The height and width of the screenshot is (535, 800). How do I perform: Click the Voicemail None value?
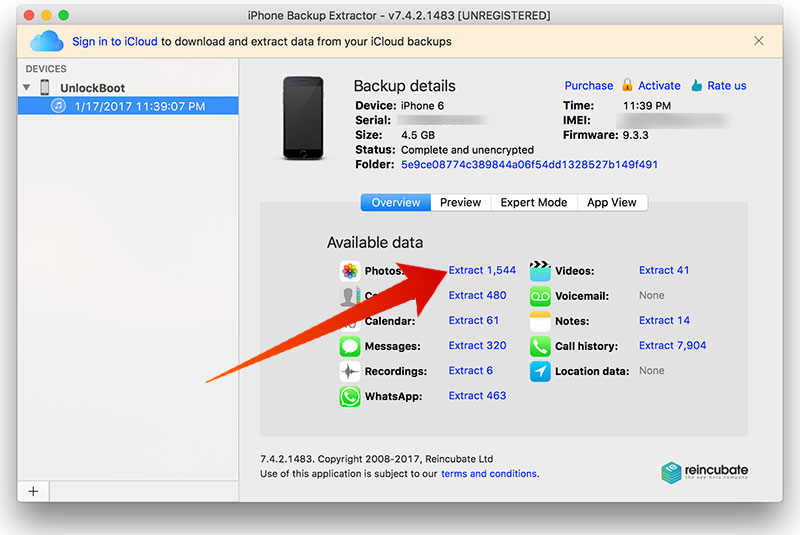point(652,295)
